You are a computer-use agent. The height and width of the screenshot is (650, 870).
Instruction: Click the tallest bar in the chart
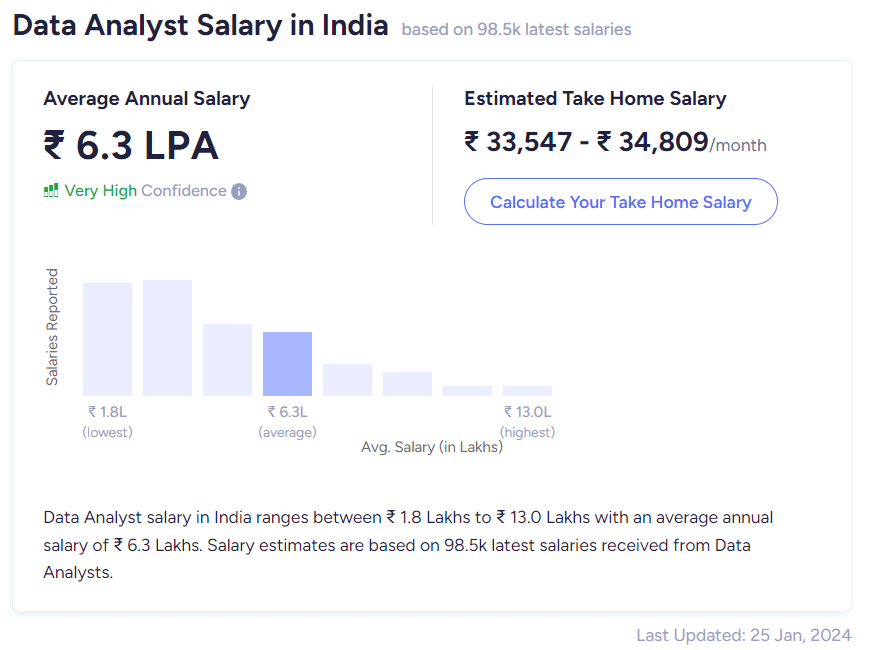[x=167, y=337]
